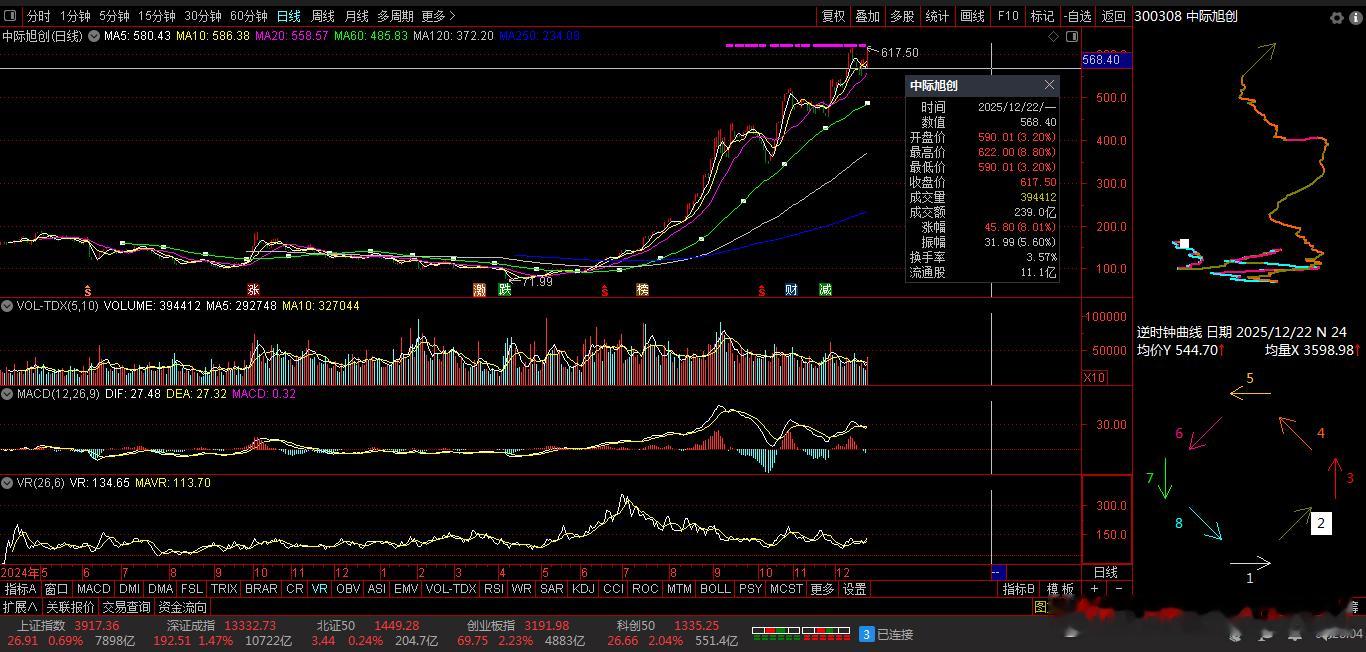Image resolution: width=1366 pixels, height=652 pixels.
Task: Select the TRIX indicator
Action: [224, 589]
